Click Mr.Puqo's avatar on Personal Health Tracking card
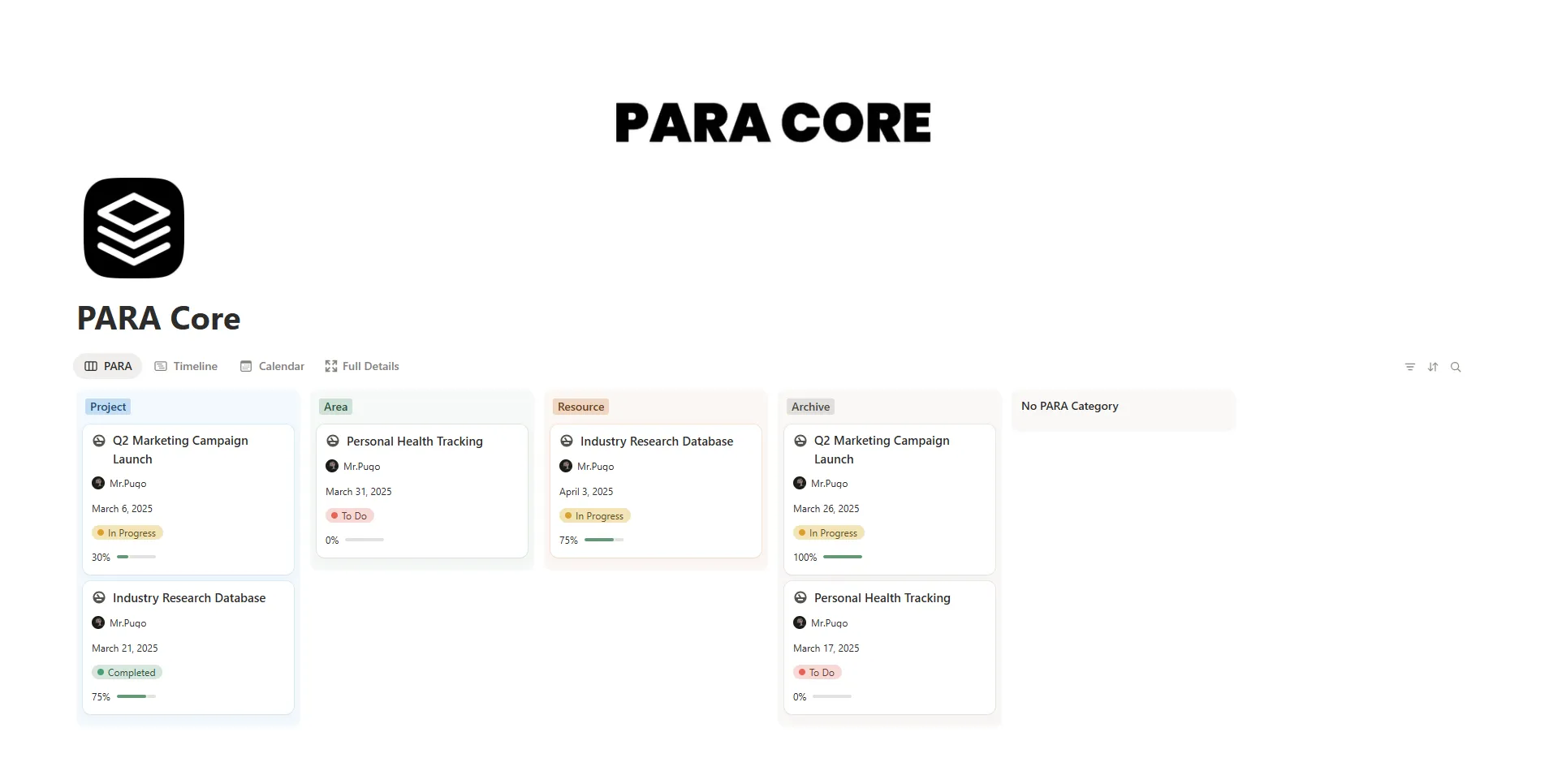 (x=331, y=466)
